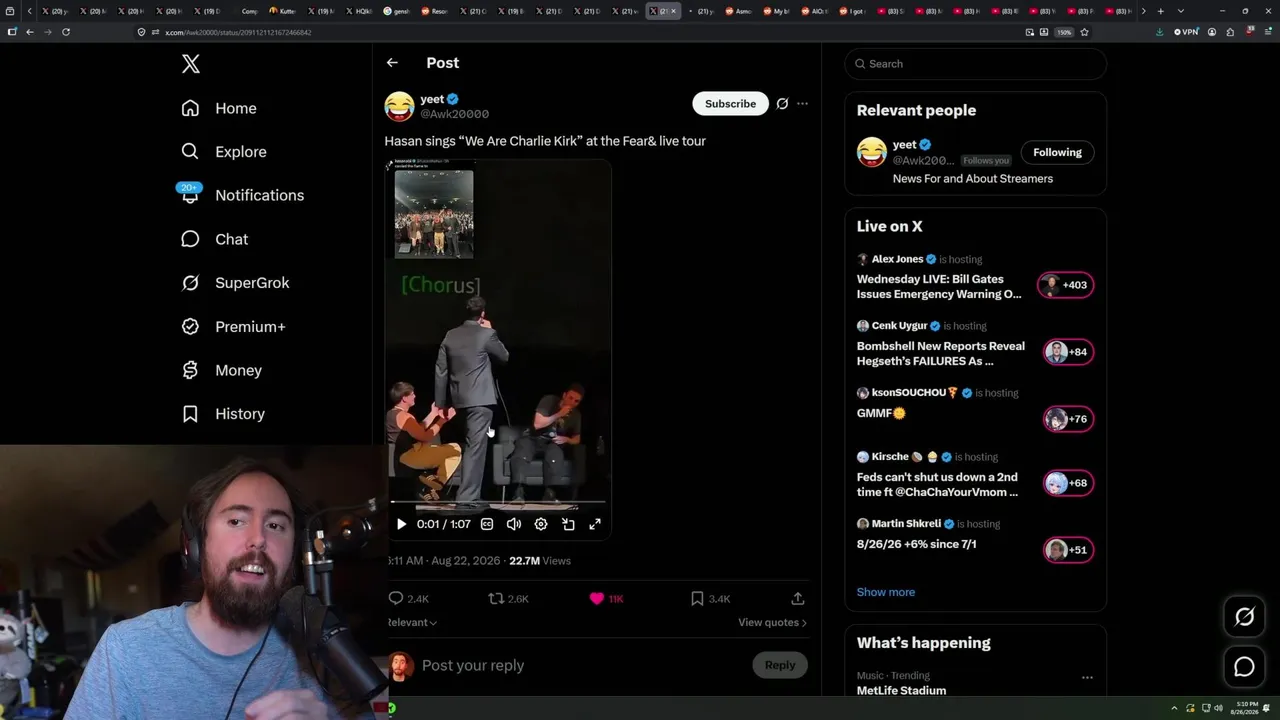Click the Reply button
The width and height of the screenshot is (1280, 720).
click(780, 665)
